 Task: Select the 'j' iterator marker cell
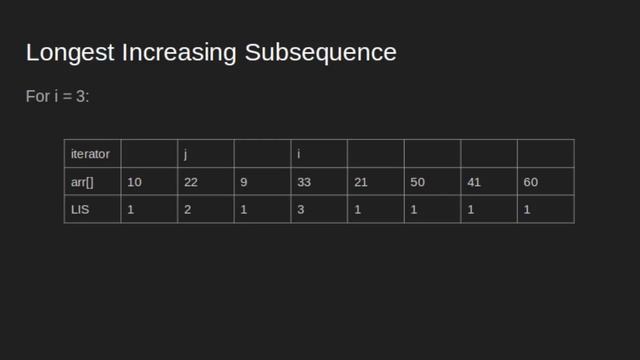(x=206, y=153)
